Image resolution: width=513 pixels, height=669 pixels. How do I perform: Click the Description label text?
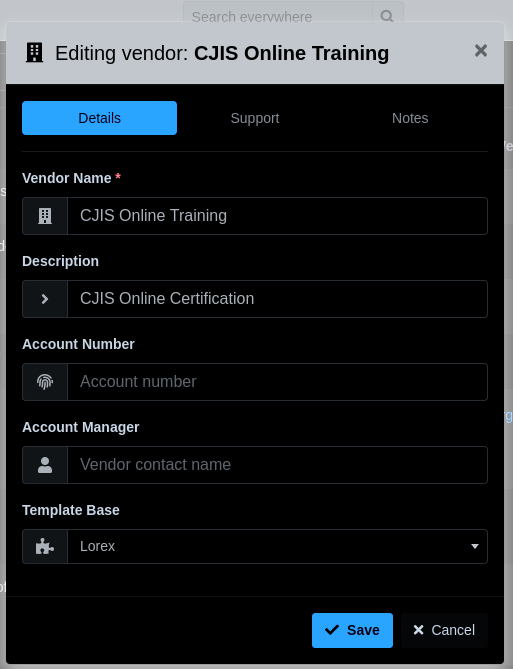click(60, 261)
